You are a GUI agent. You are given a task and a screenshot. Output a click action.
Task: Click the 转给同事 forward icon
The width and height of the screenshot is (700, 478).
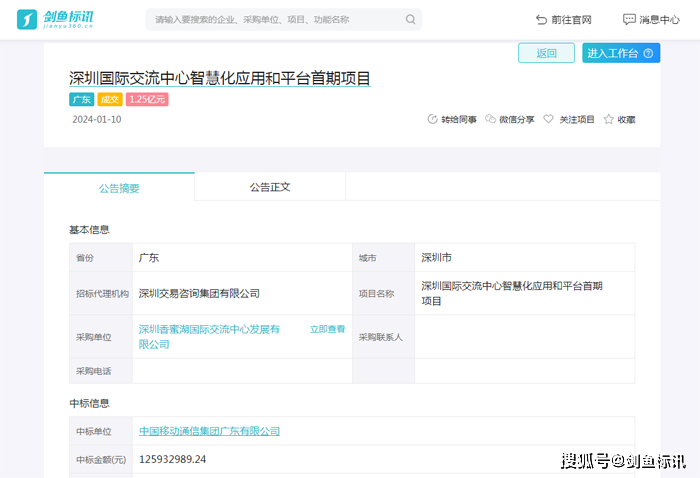[x=432, y=119]
